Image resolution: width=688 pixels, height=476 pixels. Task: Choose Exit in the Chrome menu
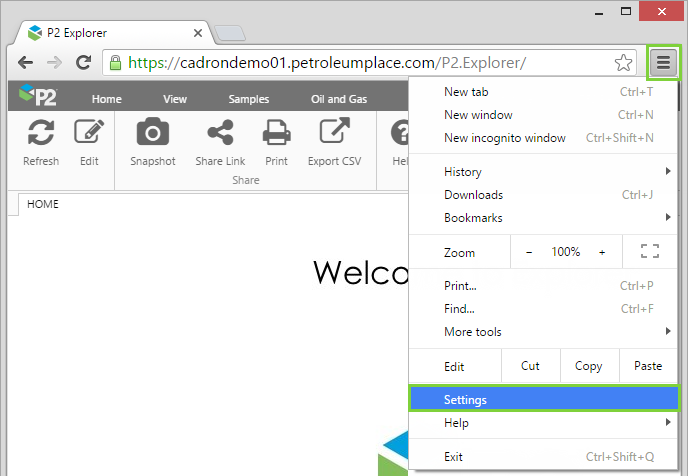click(x=543, y=457)
